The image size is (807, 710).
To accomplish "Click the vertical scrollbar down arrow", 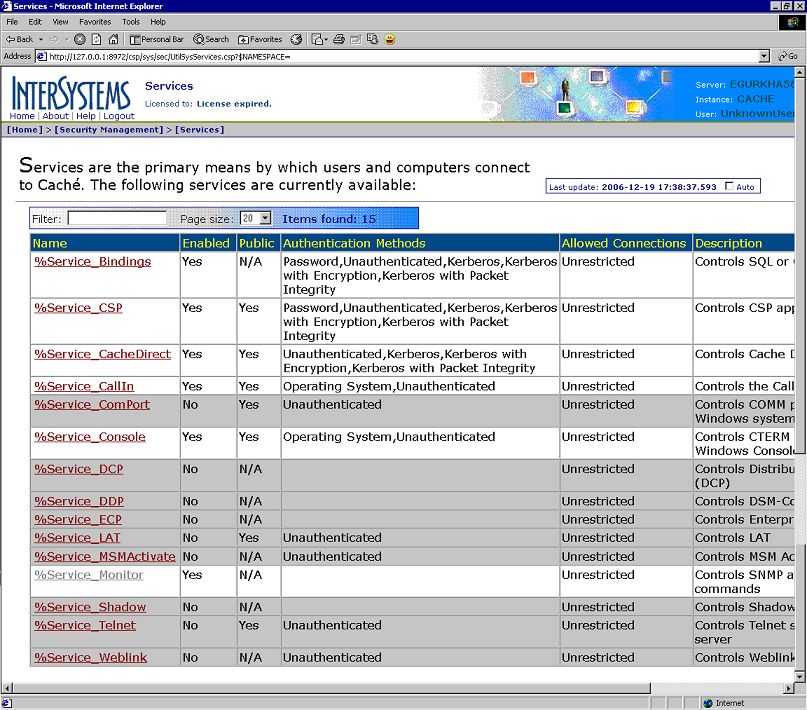I will (800, 676).
